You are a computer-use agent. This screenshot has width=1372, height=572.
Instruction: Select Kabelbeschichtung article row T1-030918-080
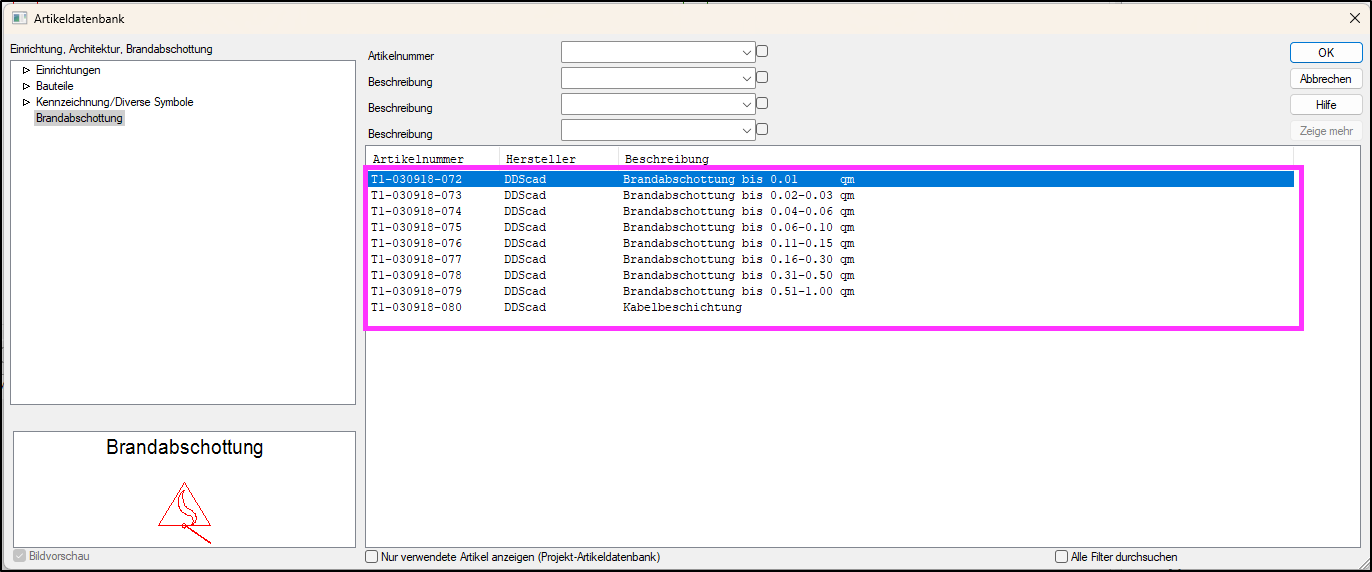click(x=830, y=307)
